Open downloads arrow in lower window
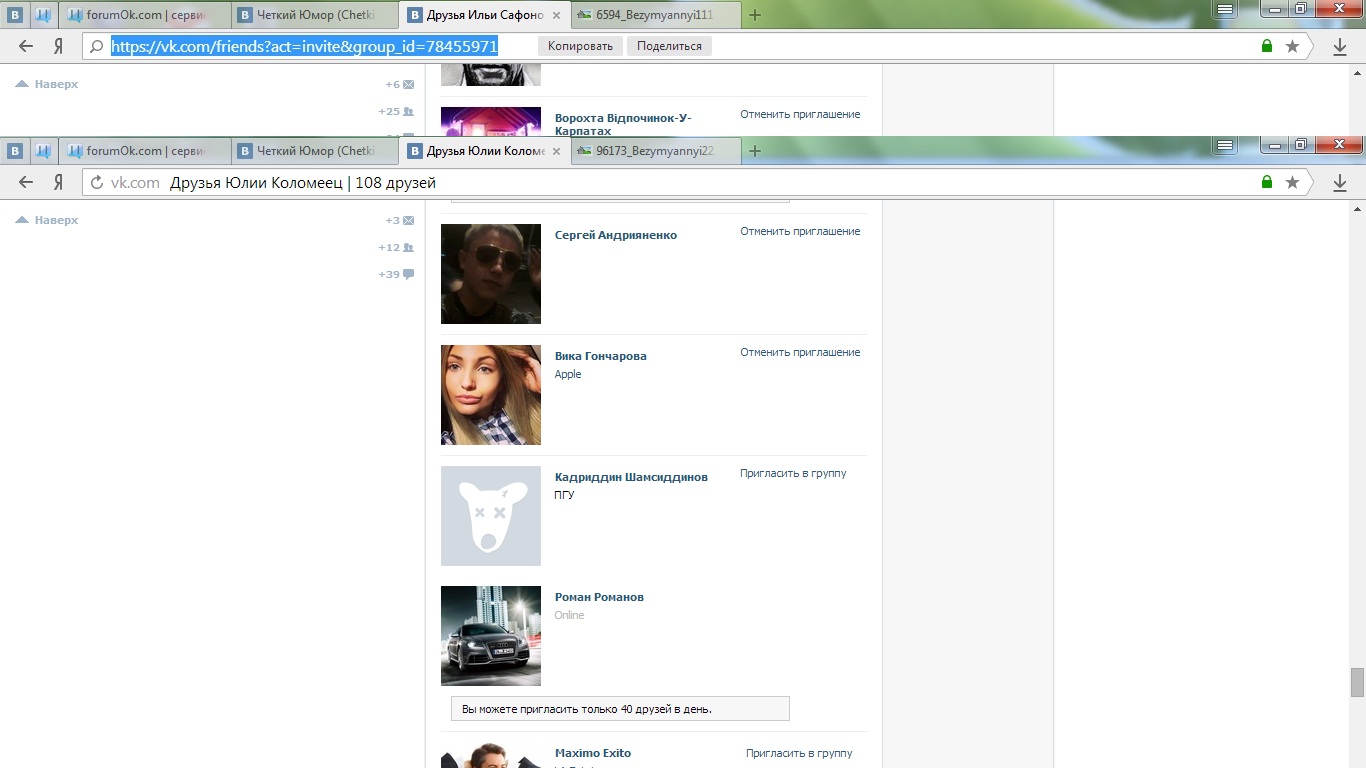Viewport: 1366px width, 768px height. (1340, 182)
